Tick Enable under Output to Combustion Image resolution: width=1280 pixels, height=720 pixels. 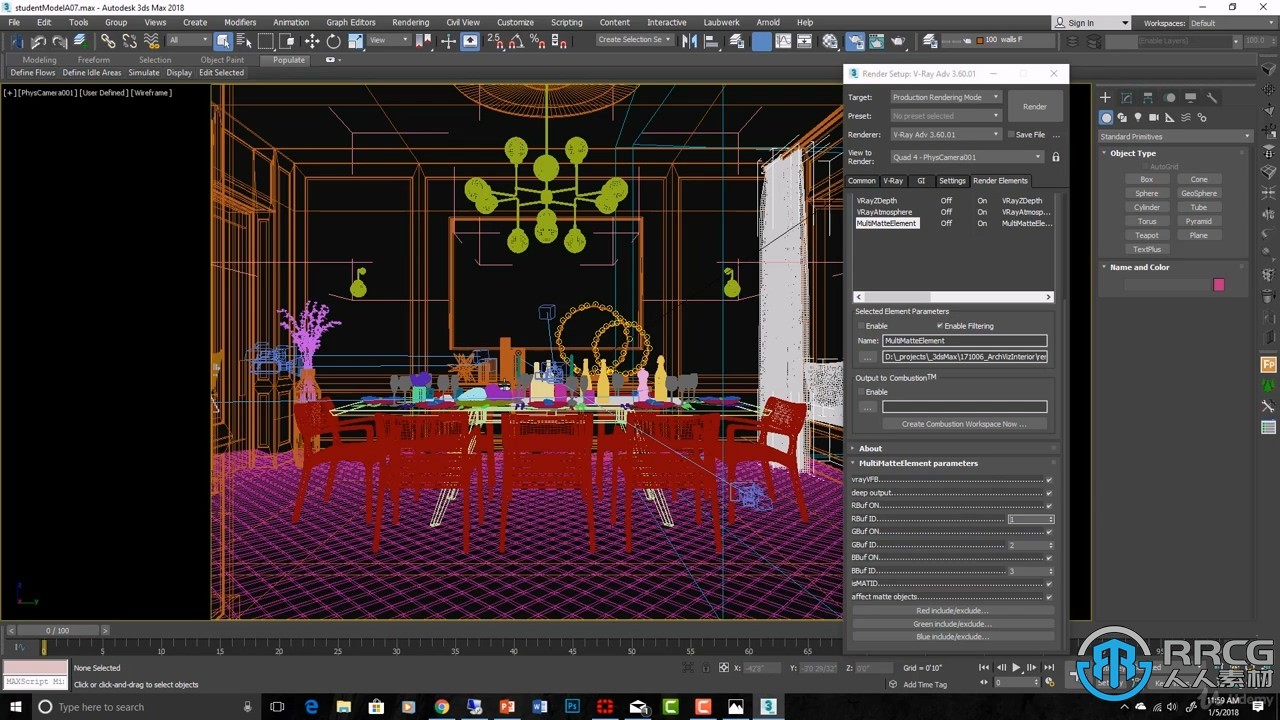pos(860,392)
